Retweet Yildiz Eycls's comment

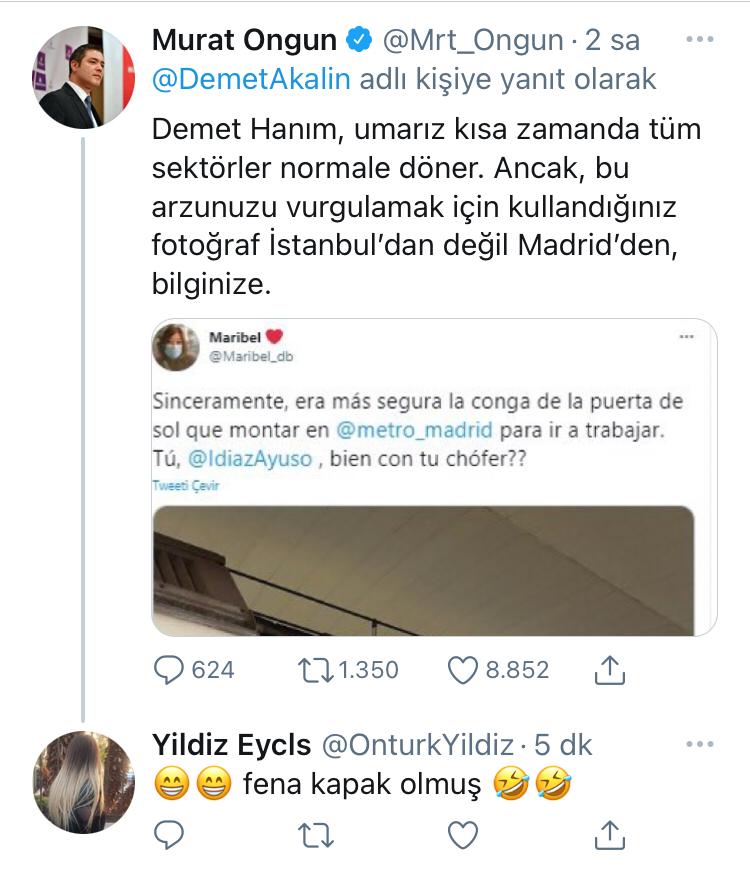[x=315, y=835]
